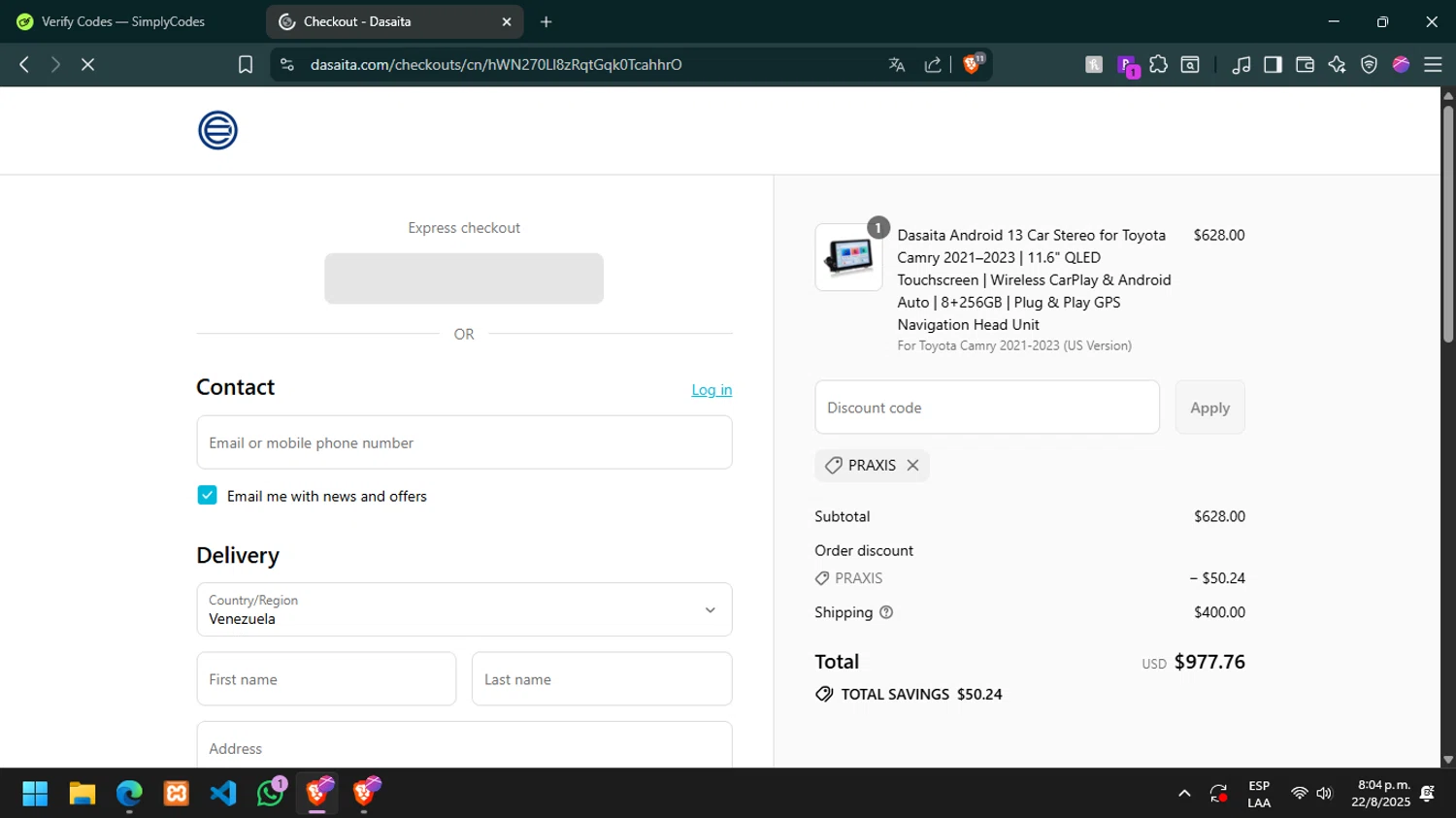Open Brave VPN shield icon
The image size is (1456, 818).
pyautogui.click(x=1369, y=64)
